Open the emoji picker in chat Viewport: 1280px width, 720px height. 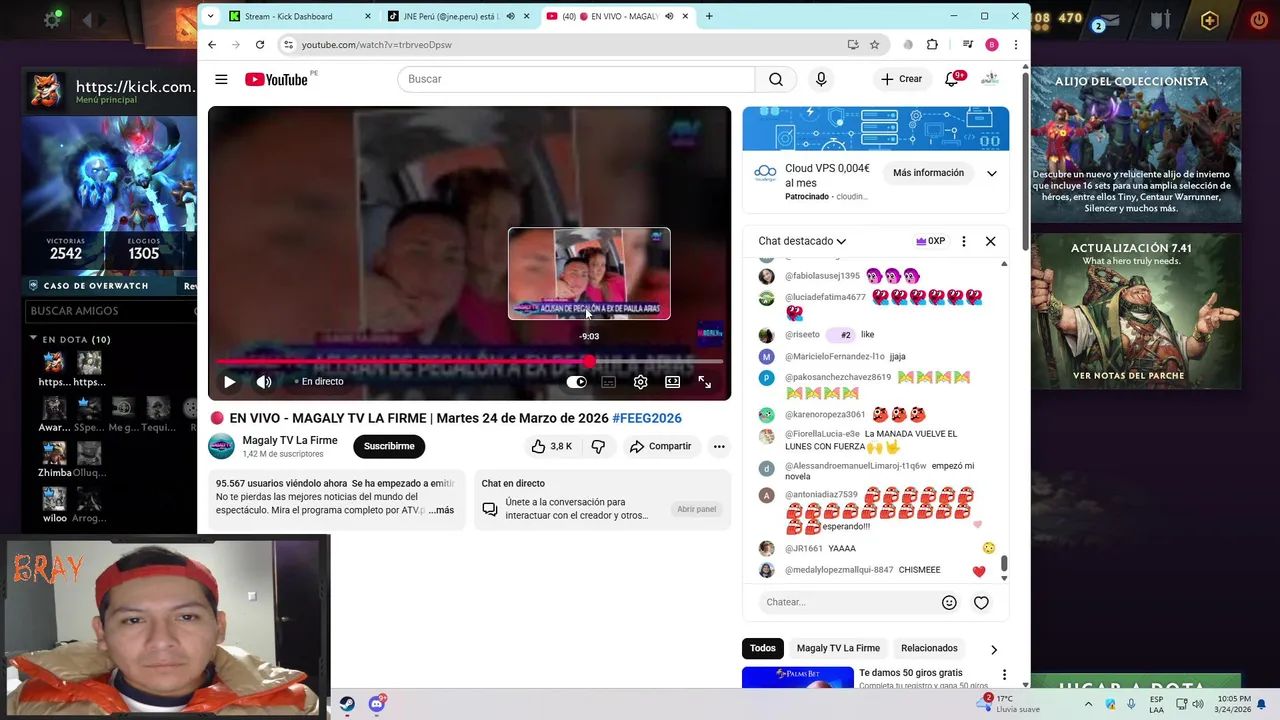coord(949,602)
